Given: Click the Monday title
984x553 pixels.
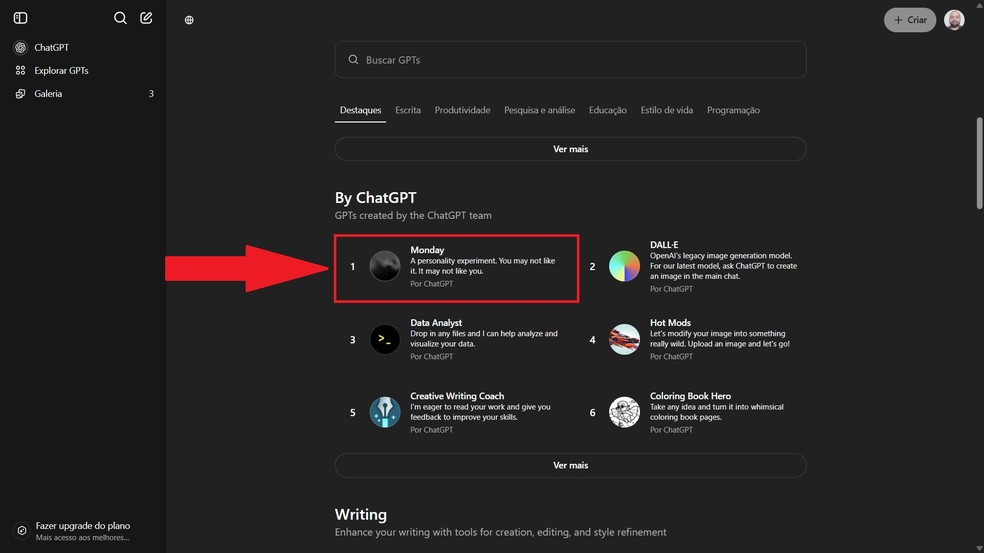Looking at the screenshot, I should [427, 250].
